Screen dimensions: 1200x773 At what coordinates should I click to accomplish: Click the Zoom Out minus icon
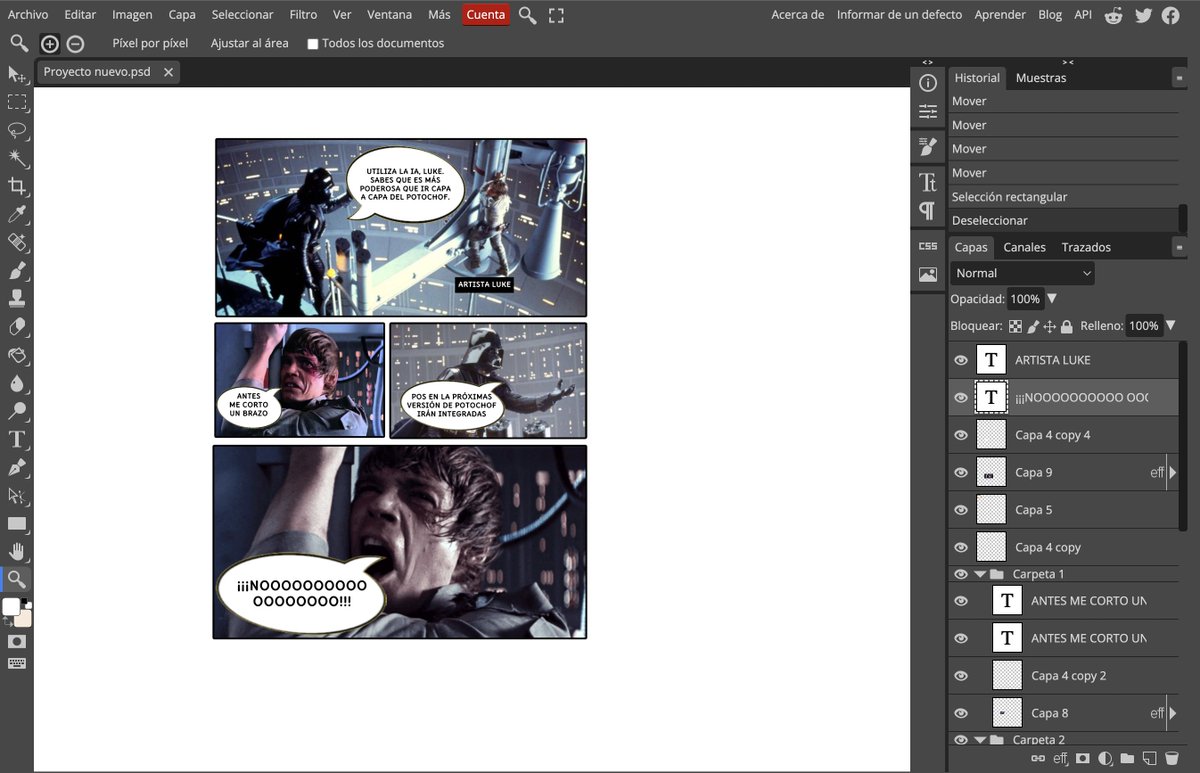(75, 44)
